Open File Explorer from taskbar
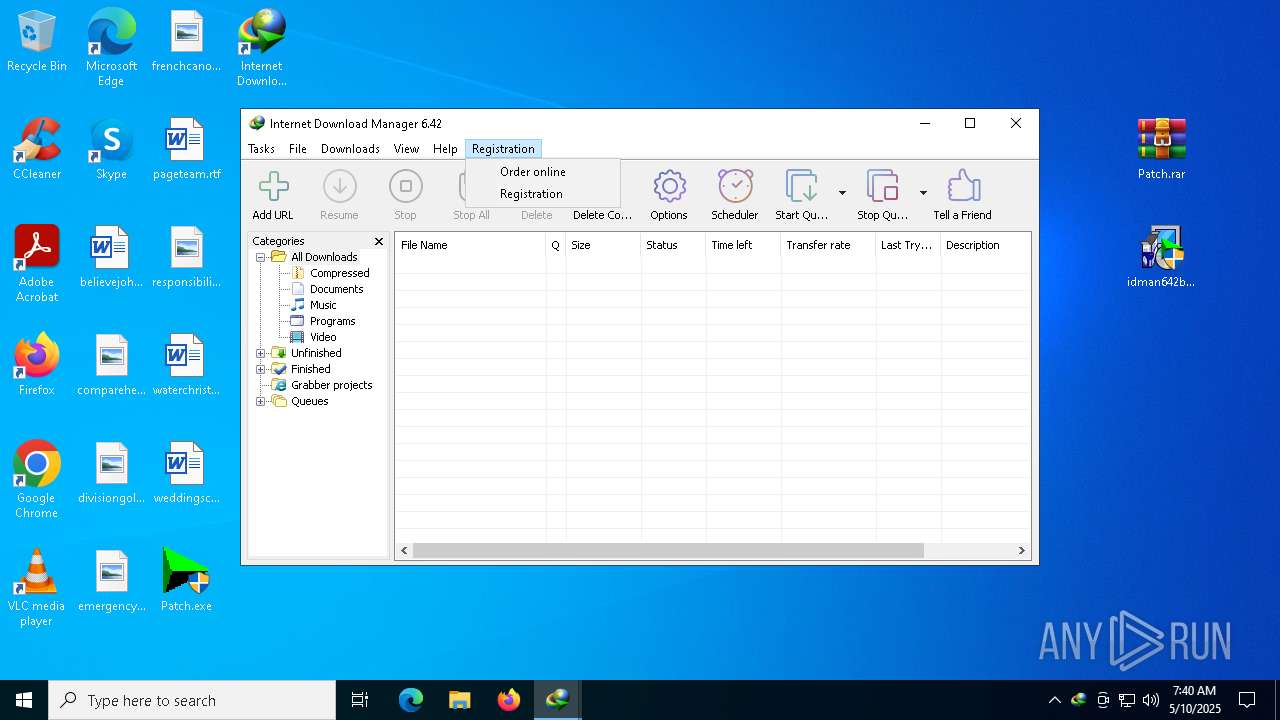The width and height of the screenshot is (1280, 720). tap(459, 700)
